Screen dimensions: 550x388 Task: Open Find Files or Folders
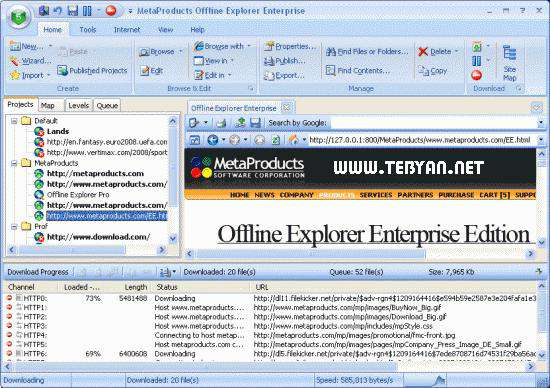[367, 52]
